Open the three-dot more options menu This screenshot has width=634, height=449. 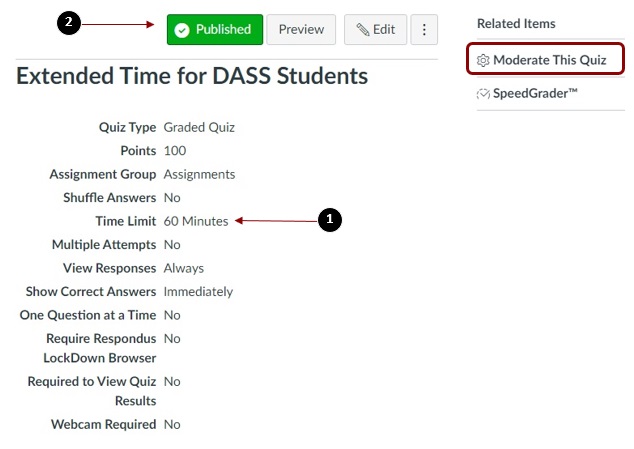coord(425,30)
